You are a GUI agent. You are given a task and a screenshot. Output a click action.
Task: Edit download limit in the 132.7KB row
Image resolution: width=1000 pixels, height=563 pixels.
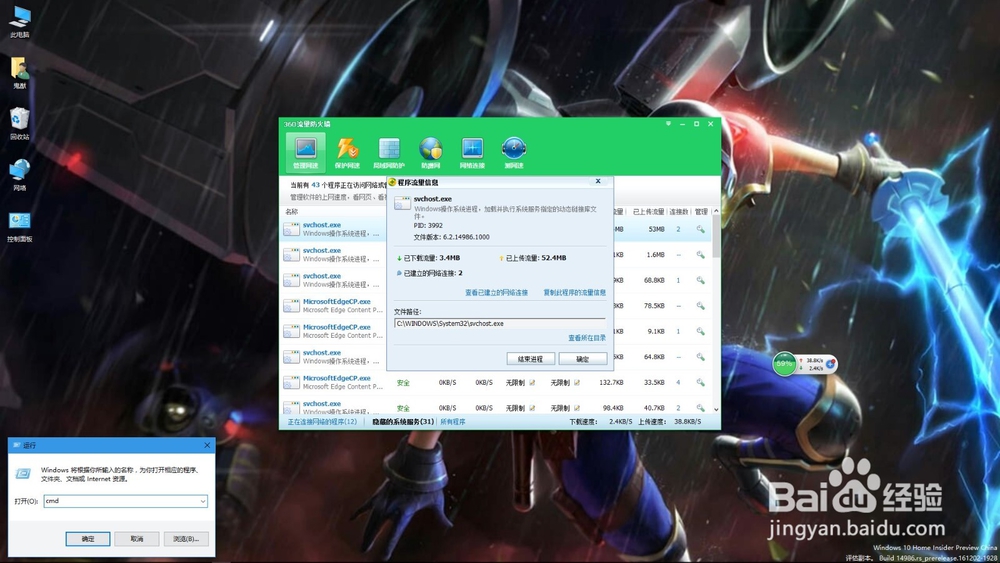point(532,383)
